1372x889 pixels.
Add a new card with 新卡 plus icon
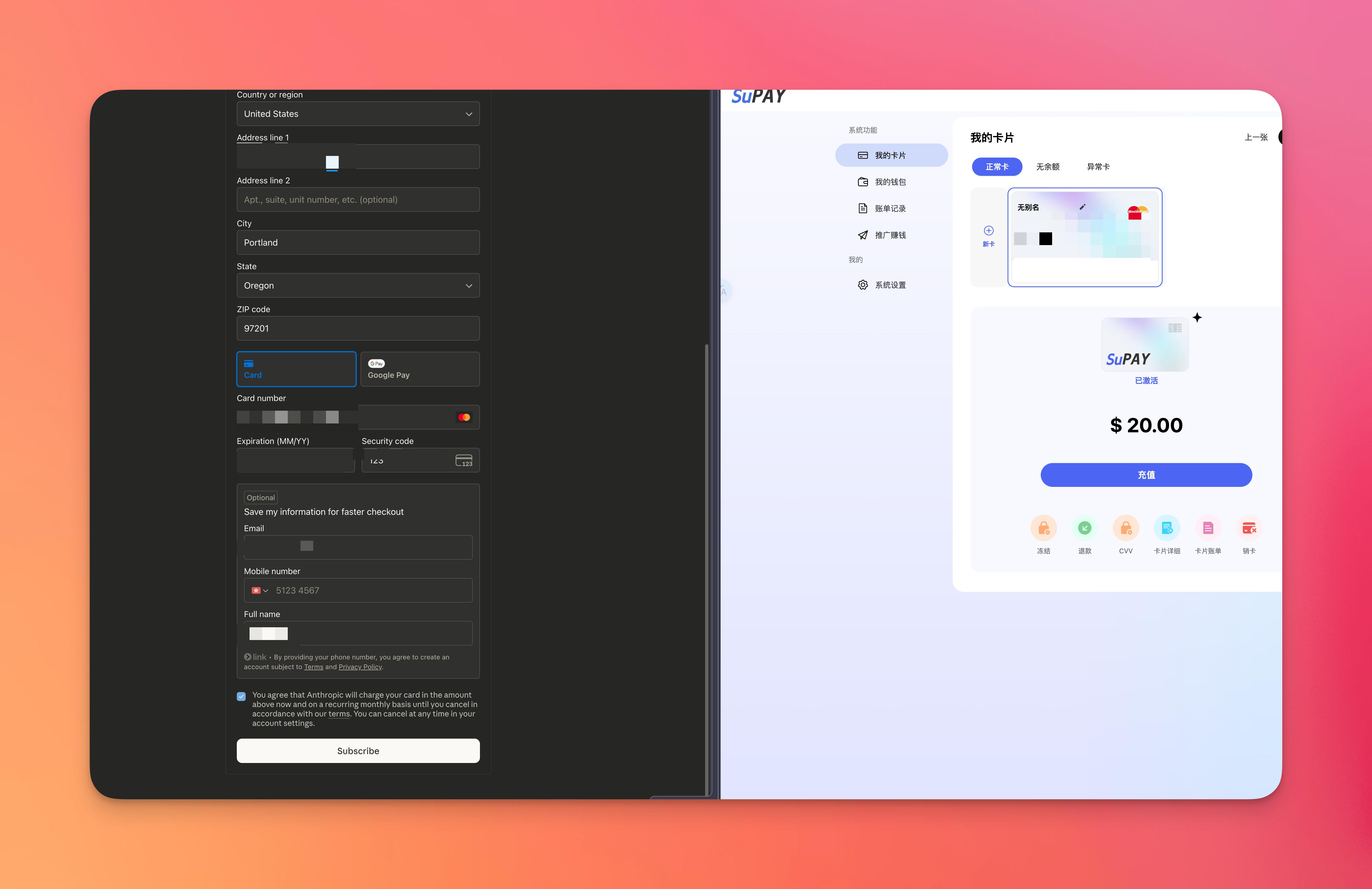click(x=988, y=231)
